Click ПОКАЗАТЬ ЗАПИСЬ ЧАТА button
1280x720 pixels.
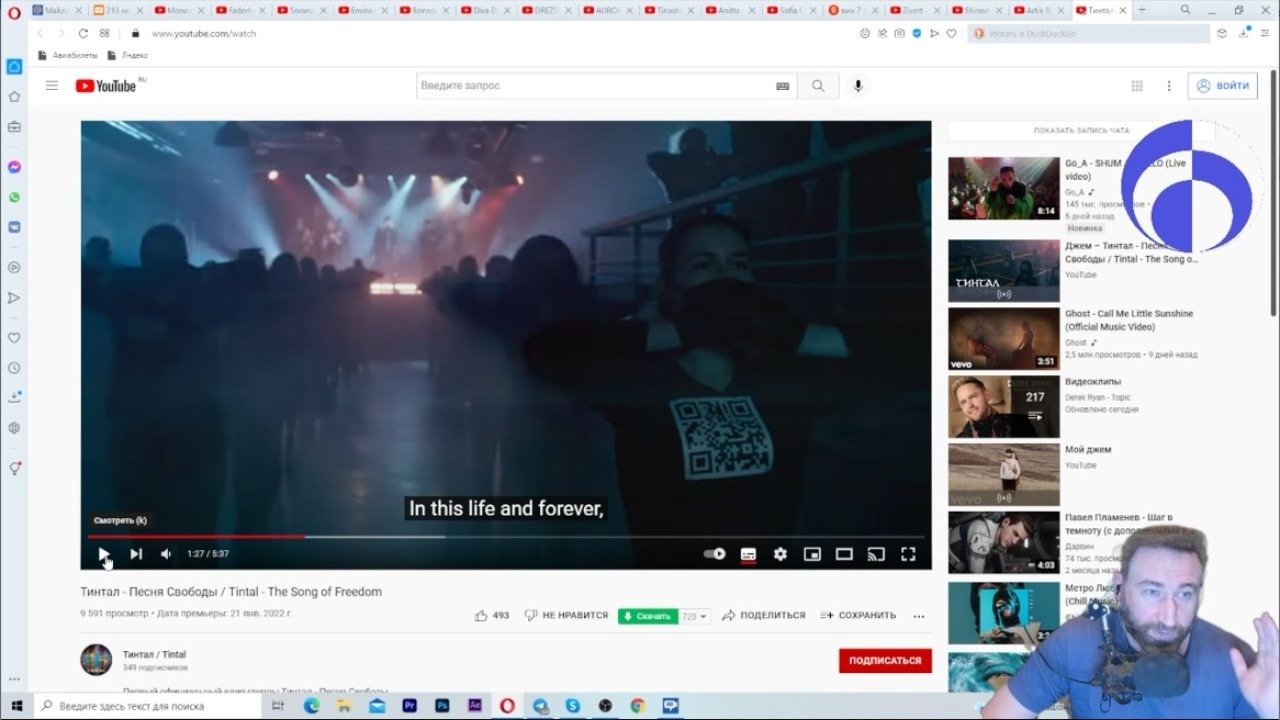pos(1082,131)
